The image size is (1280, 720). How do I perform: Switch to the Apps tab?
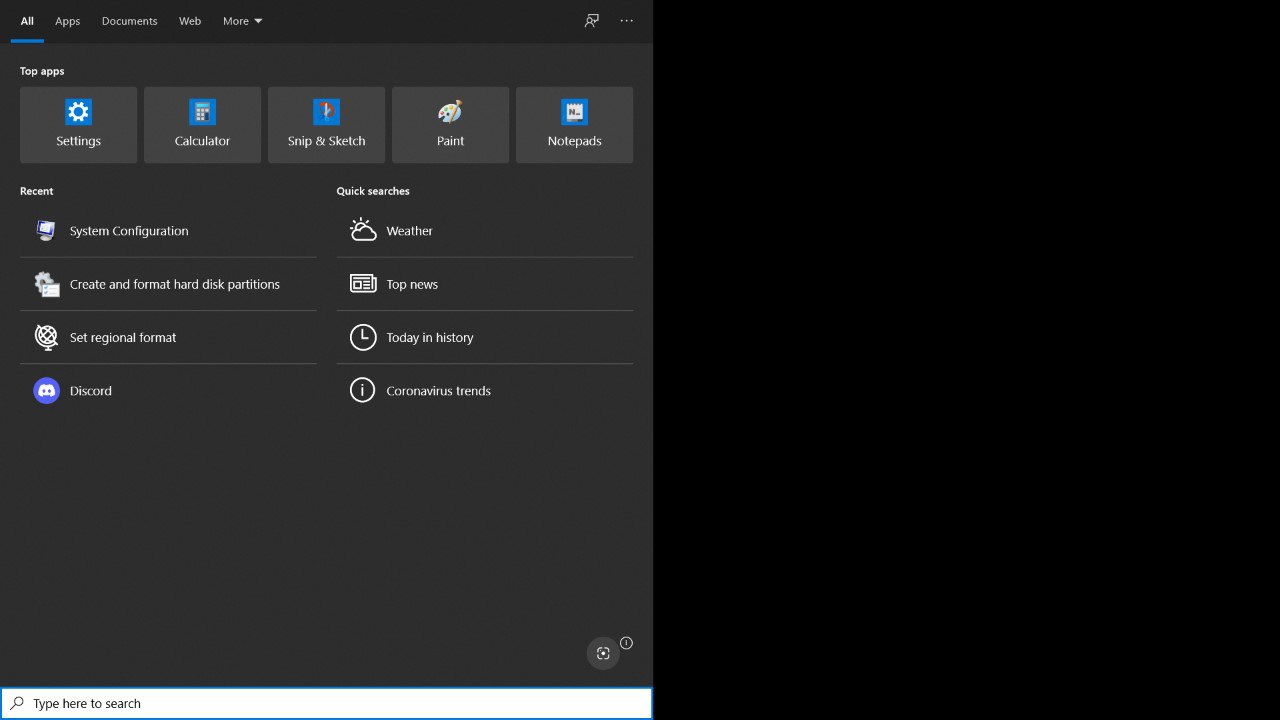point(67,21)
